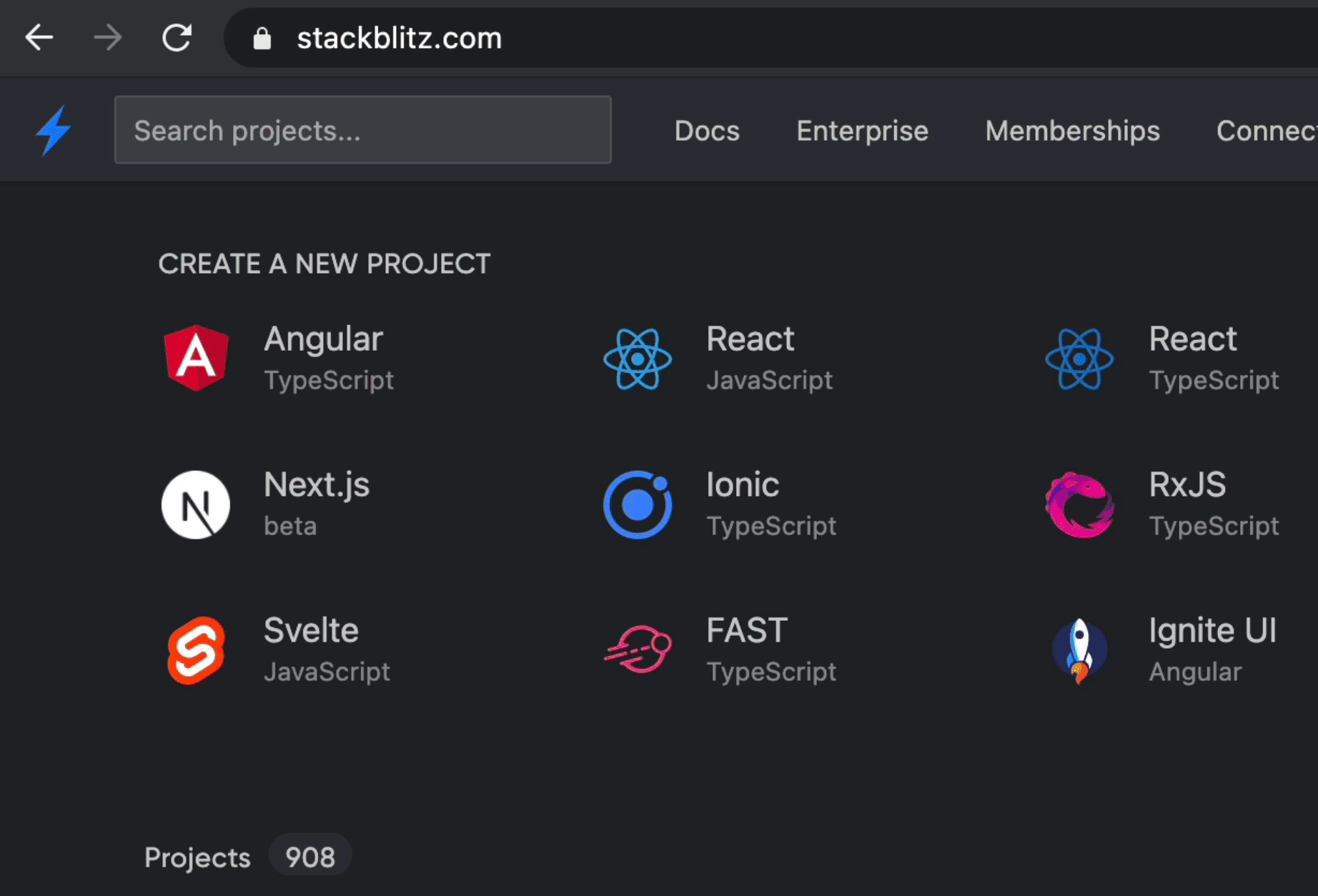Click the Next.js circular N icon

pyautogui.click(x=196, y=504)
